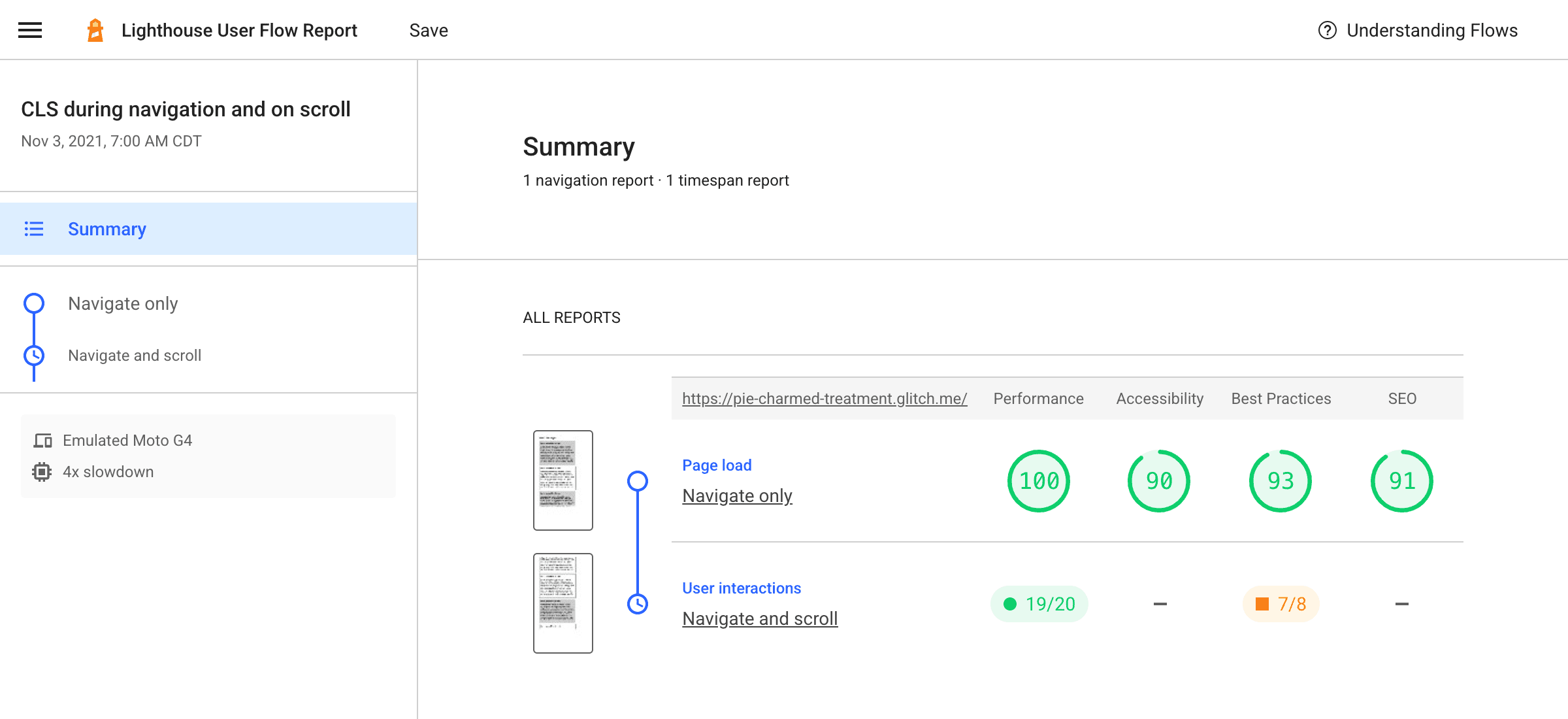This screenshot has height=719, width=1568.
Task: Click the Best Practices score 7/8 indicator
Action: point(1282,603)
